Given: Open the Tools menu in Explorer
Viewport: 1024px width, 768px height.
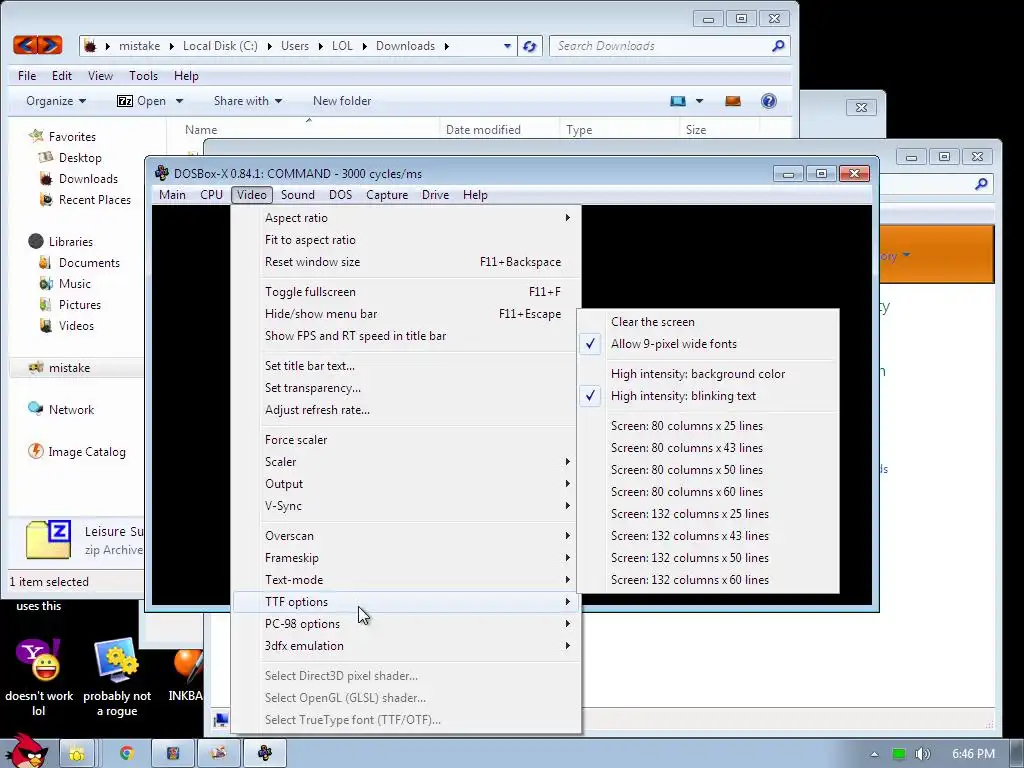Looking at the screenshot, I should 143,76.
